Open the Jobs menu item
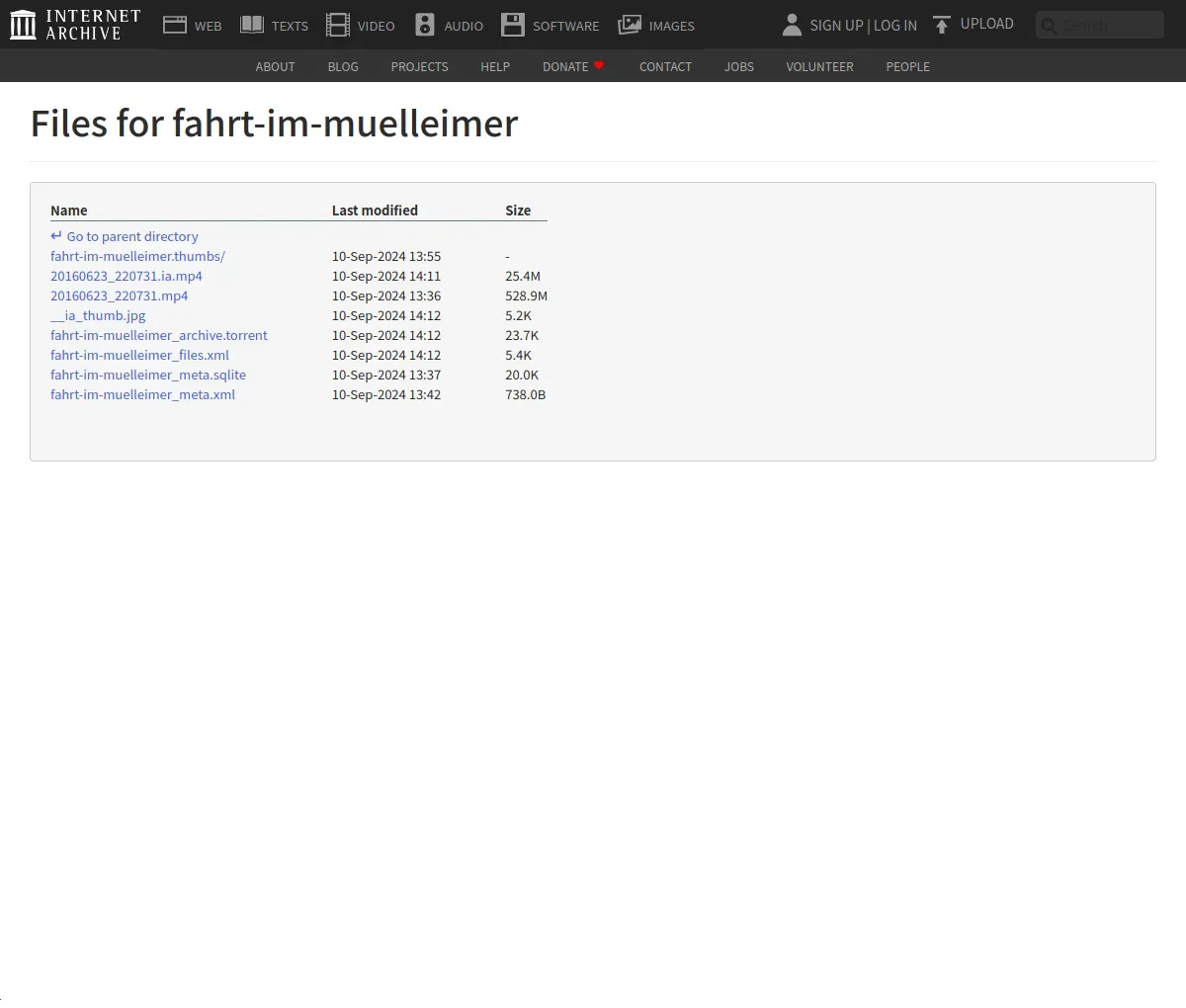The height and width of the screenshot is (1008, 1186). point(739,66)
